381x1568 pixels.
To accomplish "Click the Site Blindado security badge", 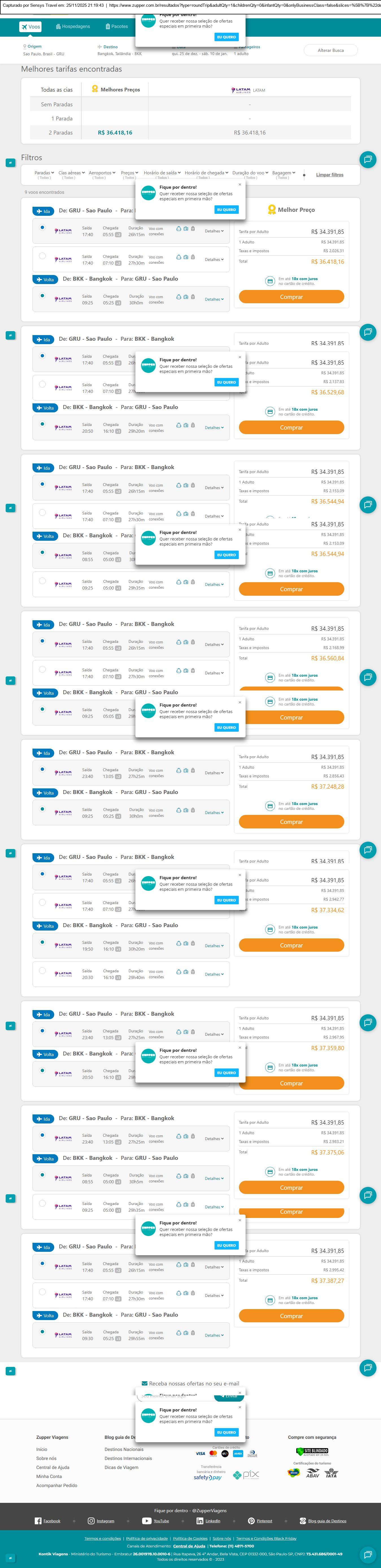I will 312,1451.
